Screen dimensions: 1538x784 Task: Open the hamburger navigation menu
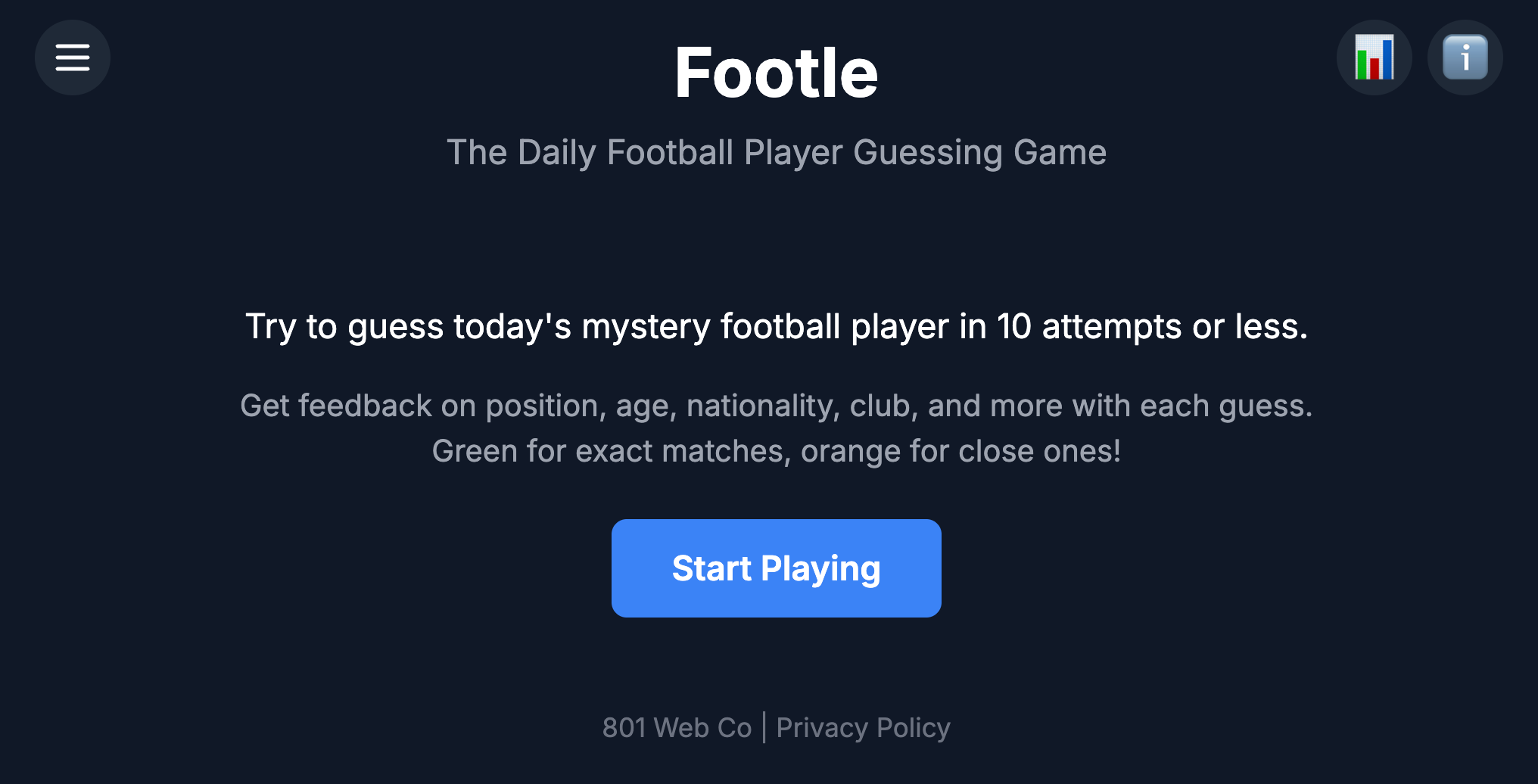pos(73,58)
